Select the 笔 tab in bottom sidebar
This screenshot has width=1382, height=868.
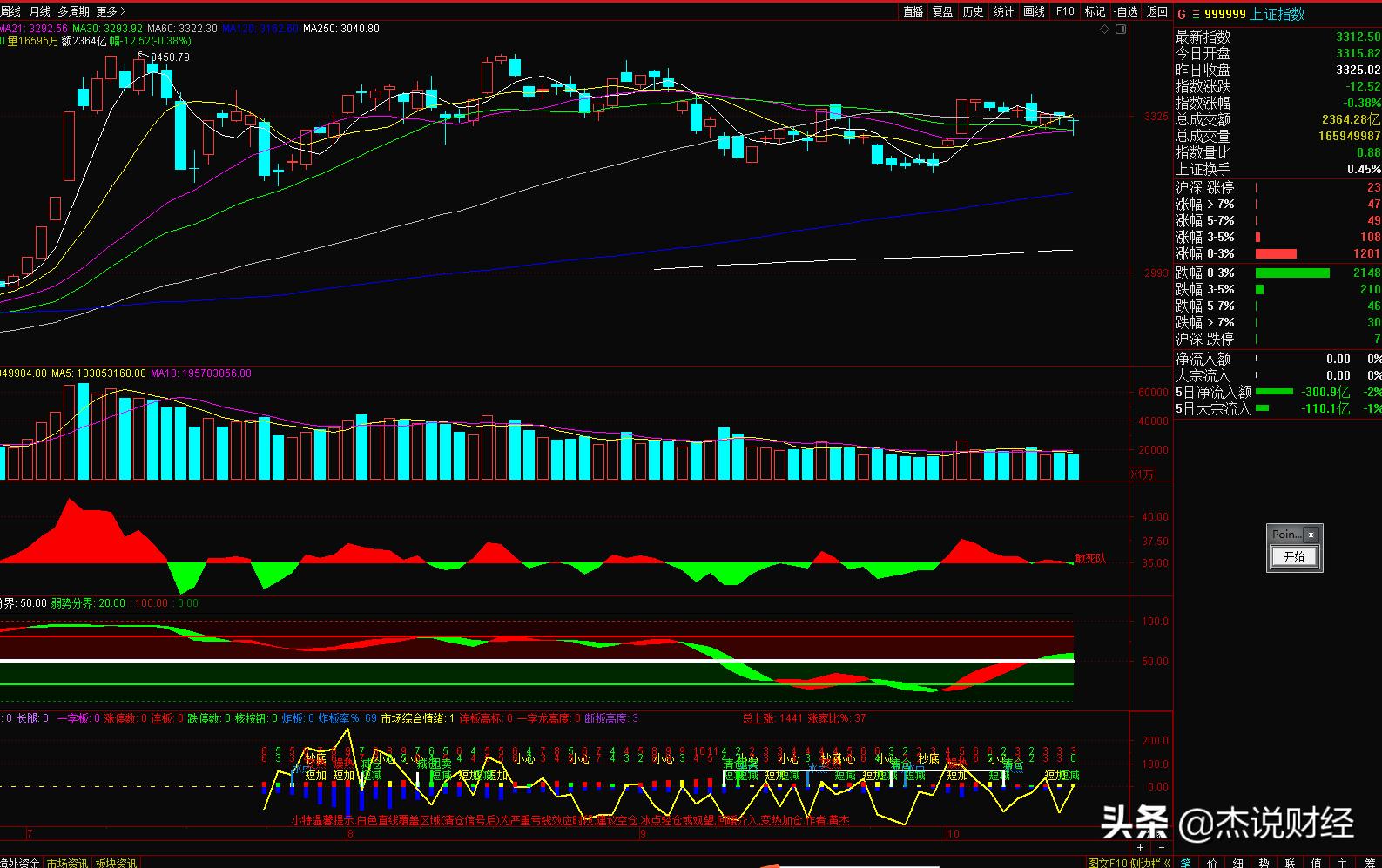tap(1185, 862)
